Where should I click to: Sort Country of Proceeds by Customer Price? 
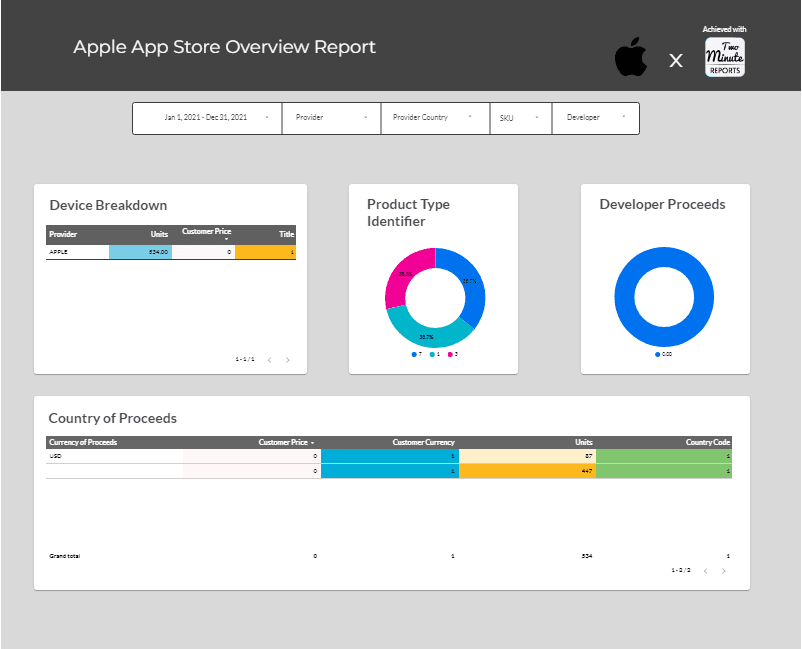pyautogui.click(x=283, y=442)
